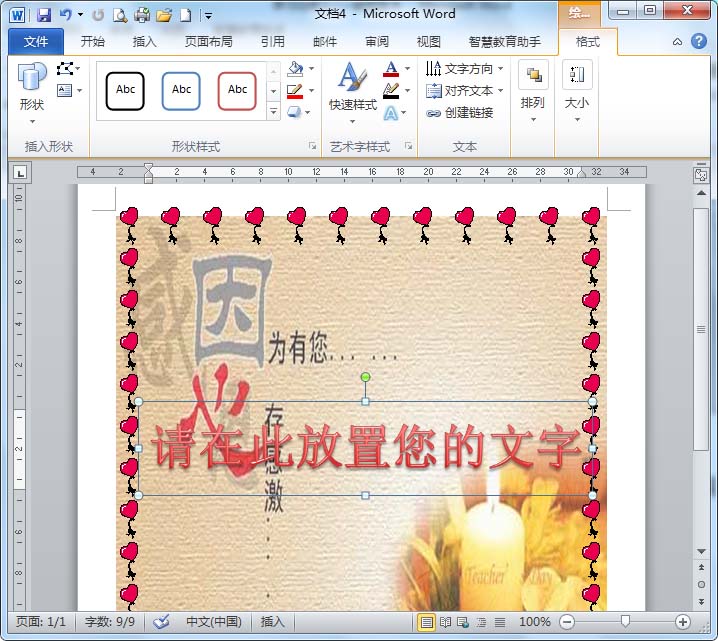This screenshot has width=718, height=641.
Task: Open the 页面布局 ribbon tab
Action: click(x=208, y=42)
